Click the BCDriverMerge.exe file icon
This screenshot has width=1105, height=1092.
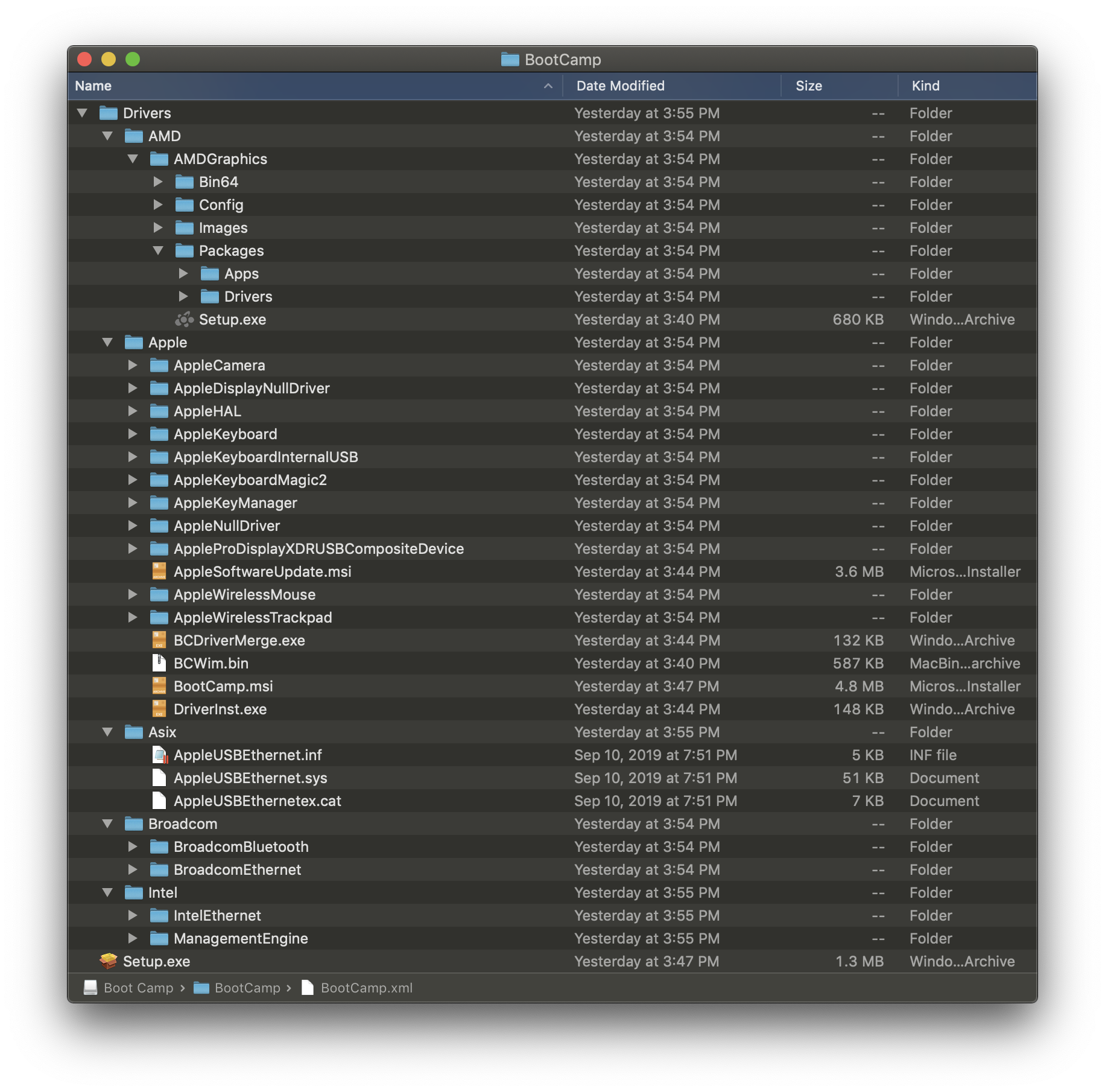click(x=159, y=640)
